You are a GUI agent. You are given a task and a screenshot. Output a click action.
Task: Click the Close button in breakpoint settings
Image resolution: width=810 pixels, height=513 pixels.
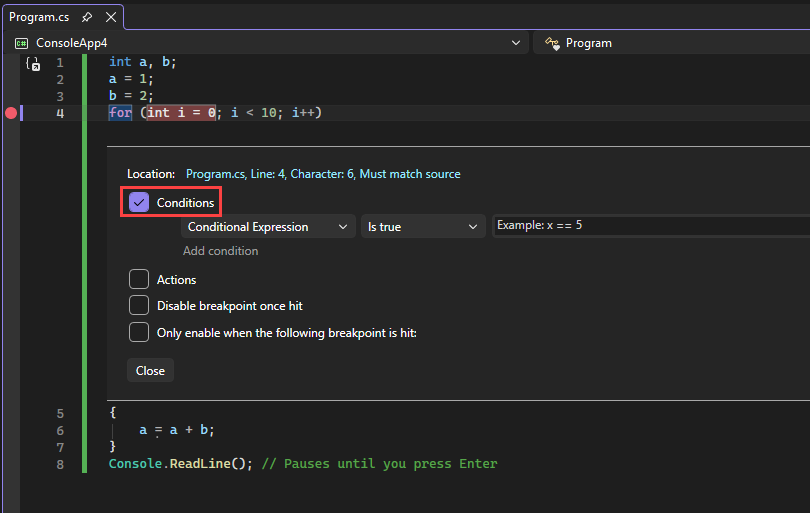(x=150, y=370)
